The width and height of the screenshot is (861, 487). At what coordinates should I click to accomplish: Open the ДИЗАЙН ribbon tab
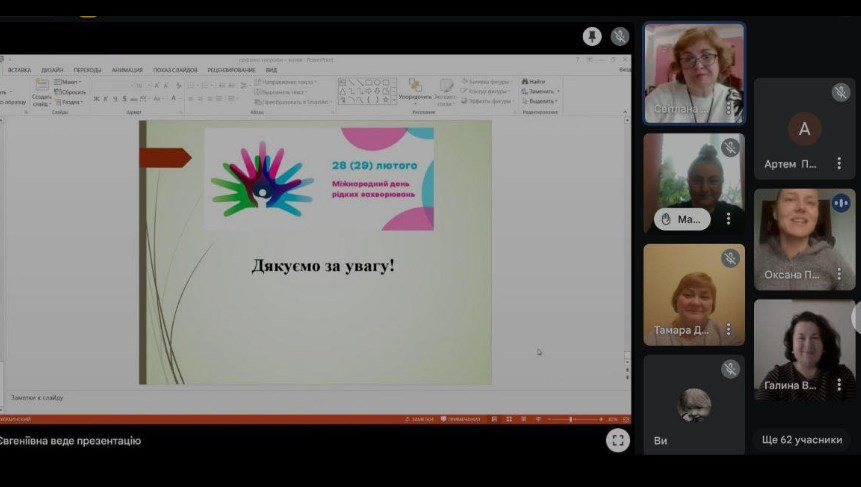click(52, 70)
